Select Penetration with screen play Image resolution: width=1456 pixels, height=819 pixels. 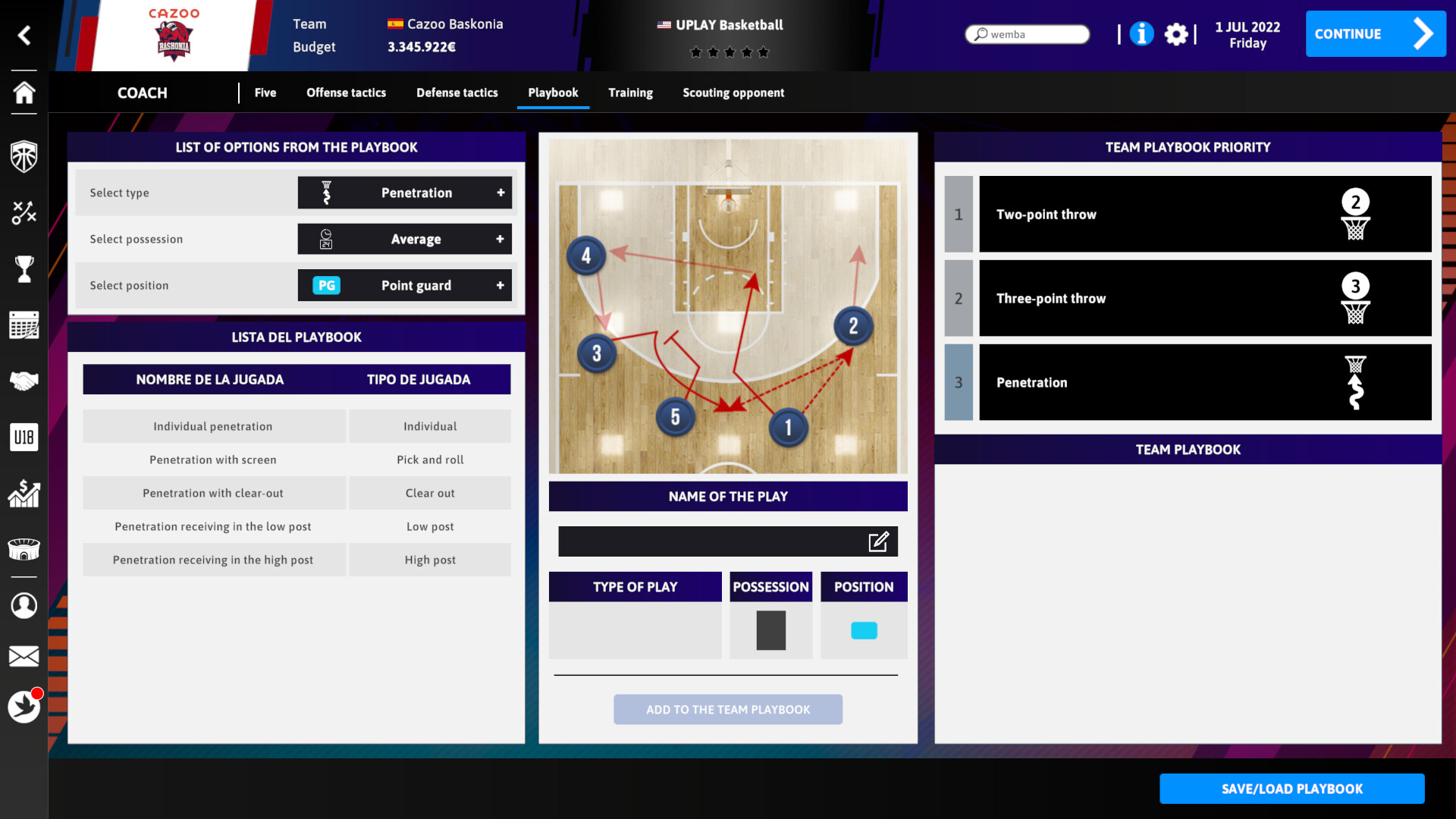pos(213,459)
